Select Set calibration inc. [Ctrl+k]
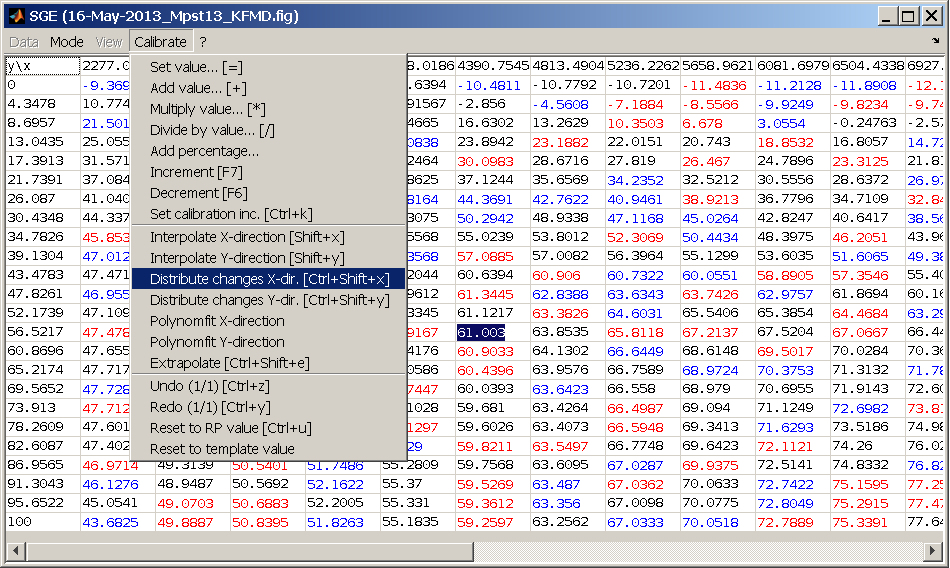 point(231,214)
